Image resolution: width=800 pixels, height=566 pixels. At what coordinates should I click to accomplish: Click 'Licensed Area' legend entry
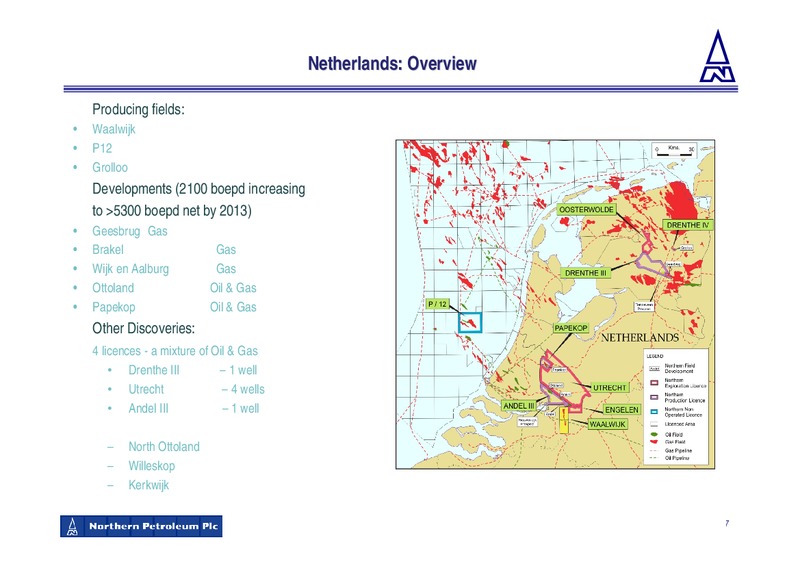(672, 424)
